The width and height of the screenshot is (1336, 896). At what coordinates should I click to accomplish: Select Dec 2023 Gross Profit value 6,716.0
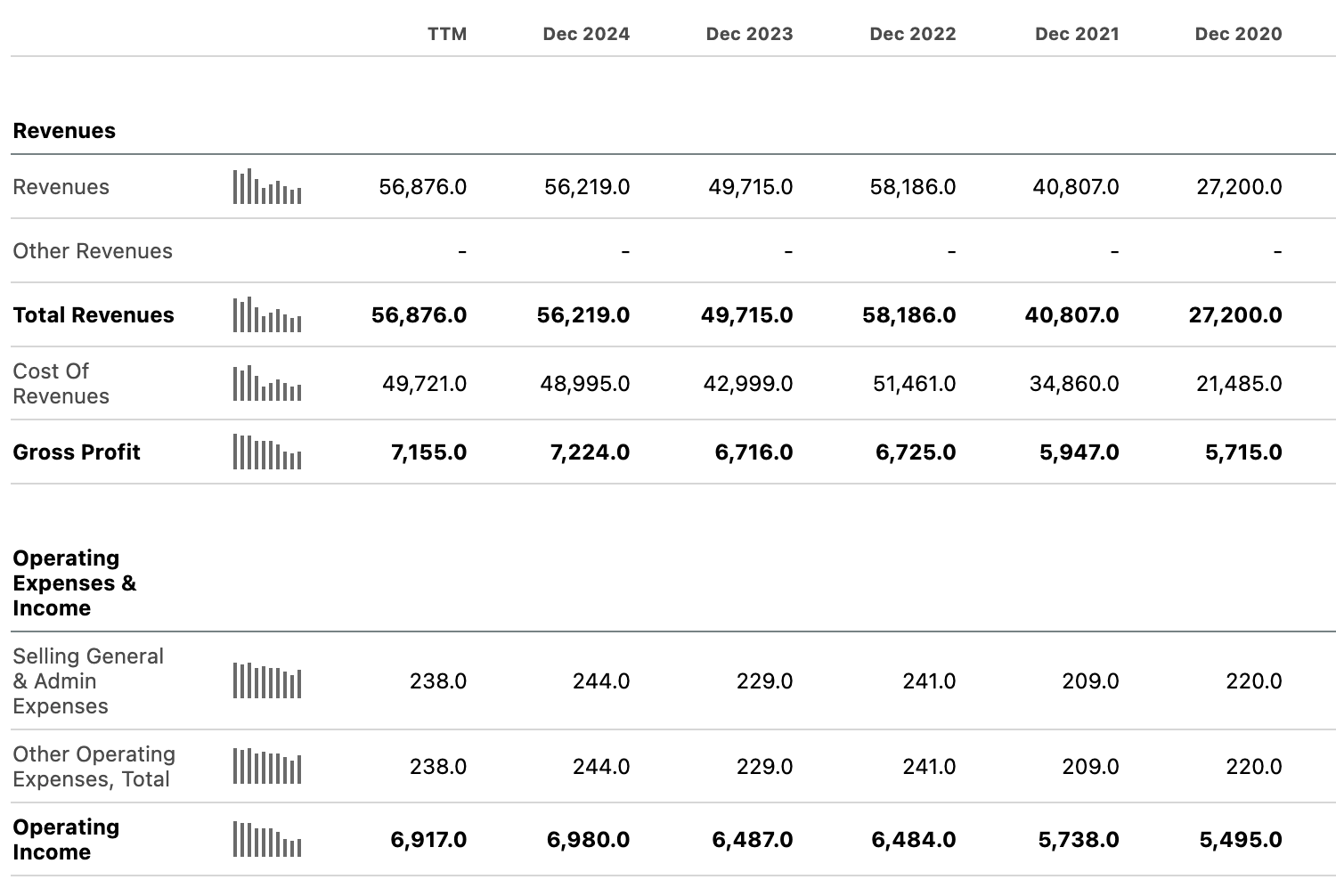[754, 452]
